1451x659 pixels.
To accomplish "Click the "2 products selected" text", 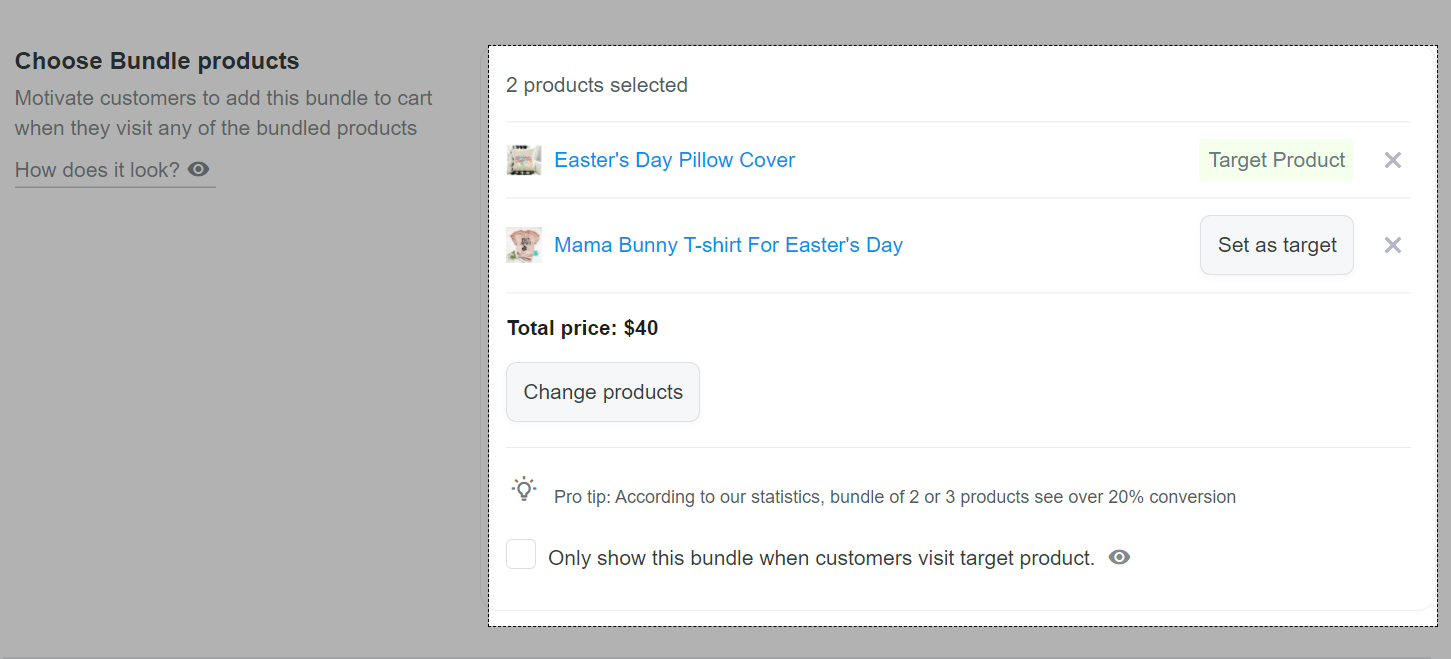I will 597,85.
